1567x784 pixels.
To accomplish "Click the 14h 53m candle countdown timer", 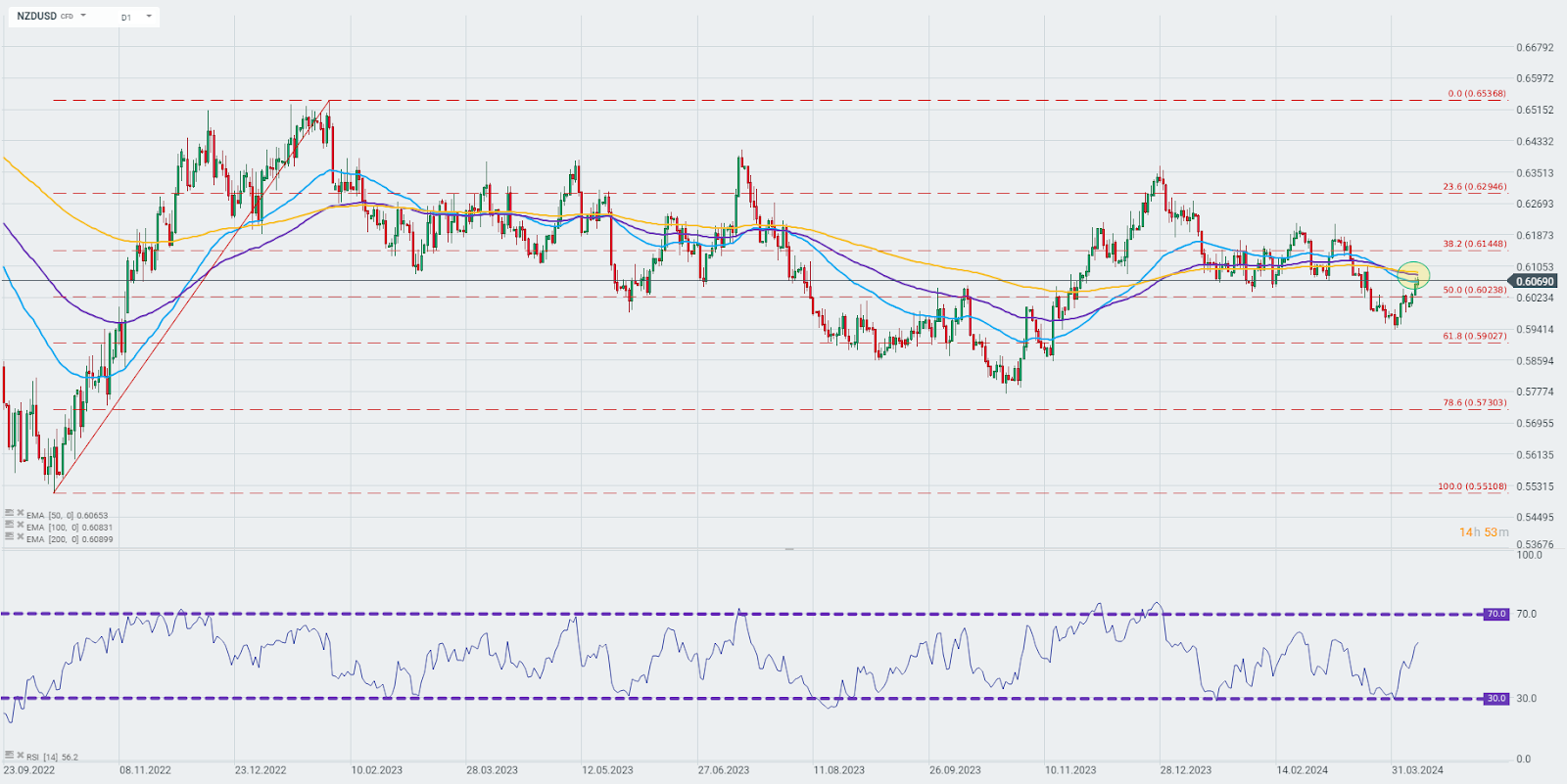I will (x=1484, y=532).
